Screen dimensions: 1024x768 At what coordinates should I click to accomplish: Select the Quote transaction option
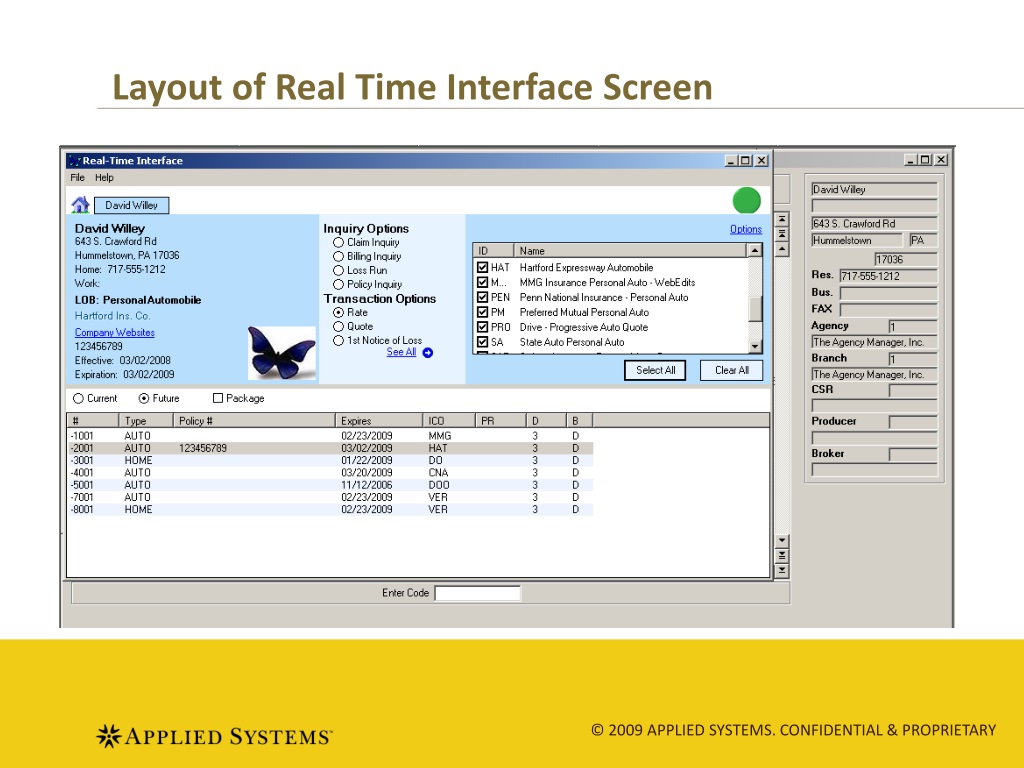[338, 327]
